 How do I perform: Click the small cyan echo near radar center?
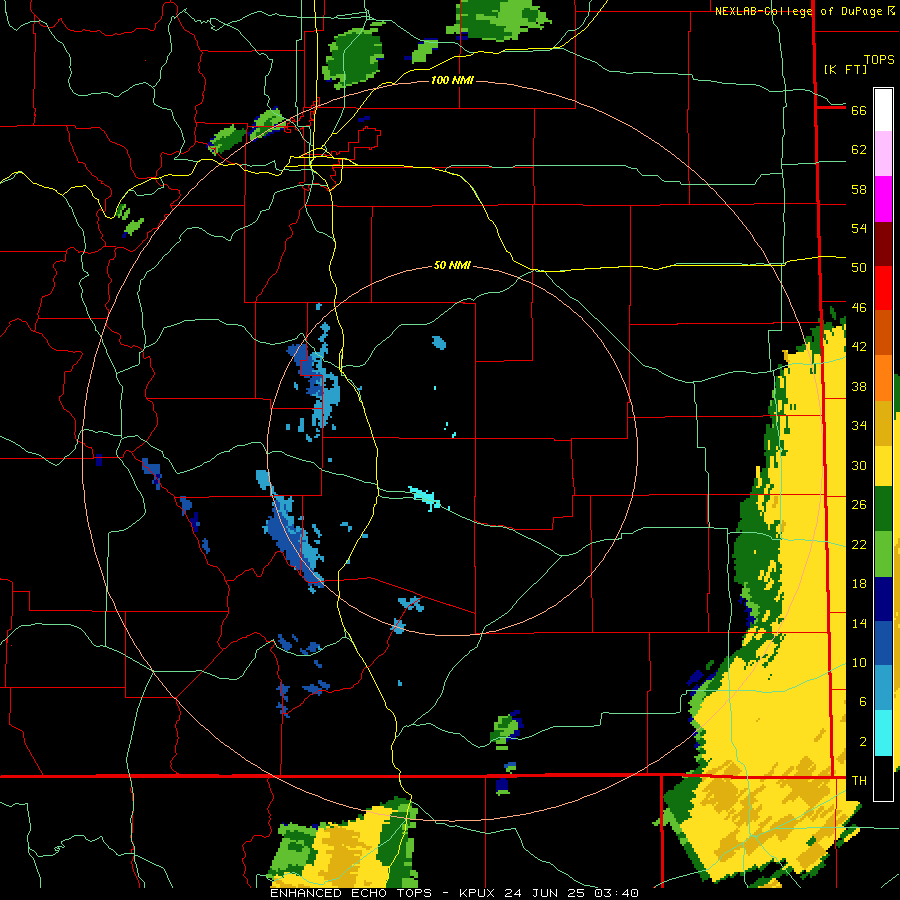point(426,497)
